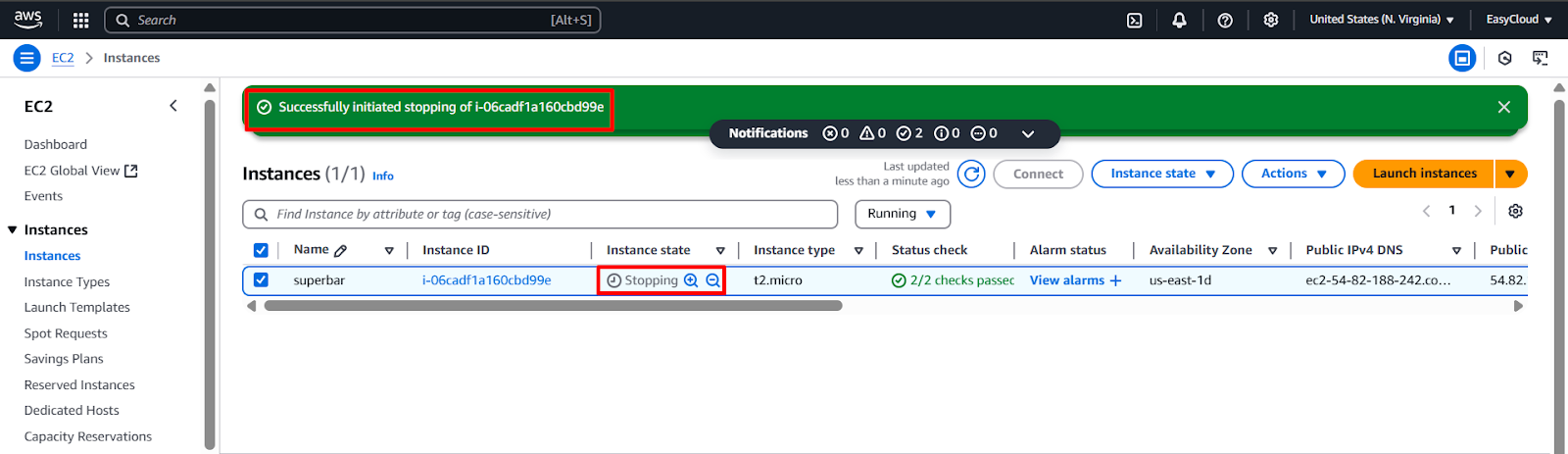Select Instance Types in the sidebar
The width and height of the screenshot is (1568, 454).
[x=67, y=281]
